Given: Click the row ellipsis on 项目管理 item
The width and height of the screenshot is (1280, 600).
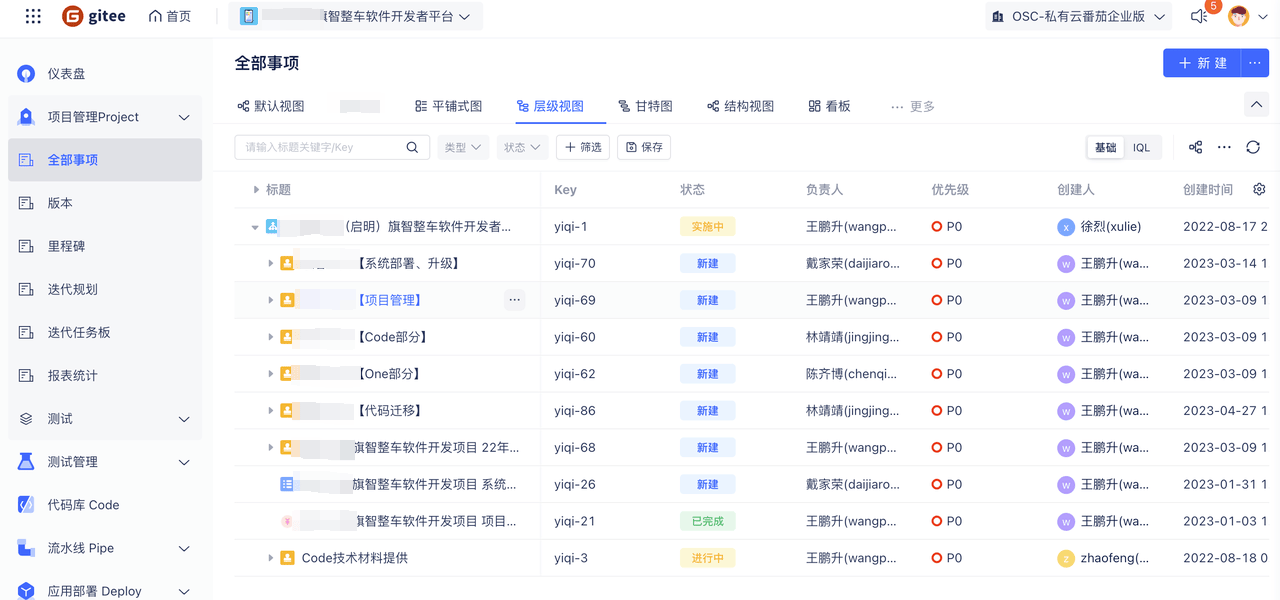Looking at the screenshot, I should click(514, 300).
